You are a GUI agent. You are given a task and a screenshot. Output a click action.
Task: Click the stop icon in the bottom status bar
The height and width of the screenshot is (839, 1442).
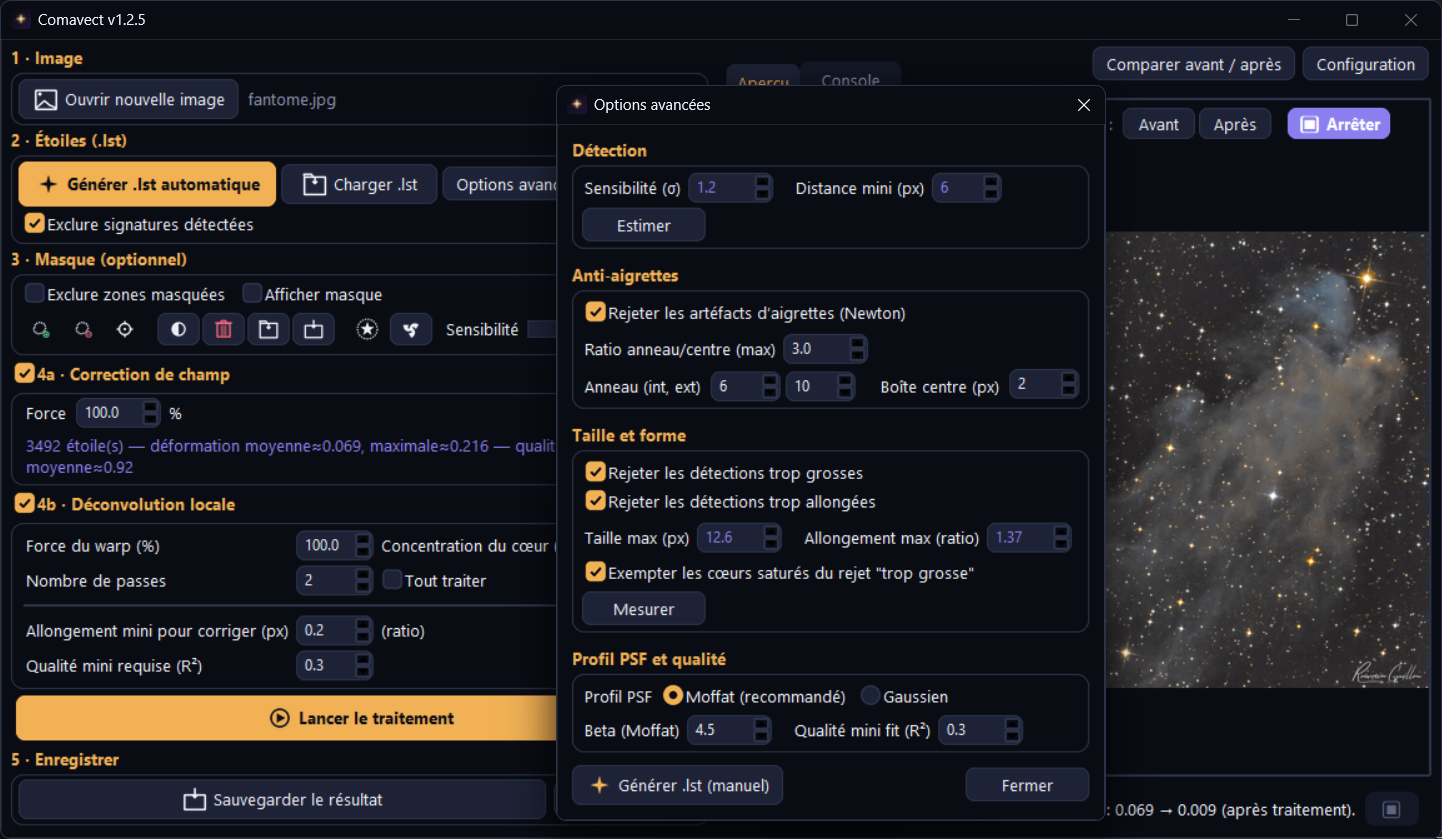pyautogui.click(x=1391, y=809)
